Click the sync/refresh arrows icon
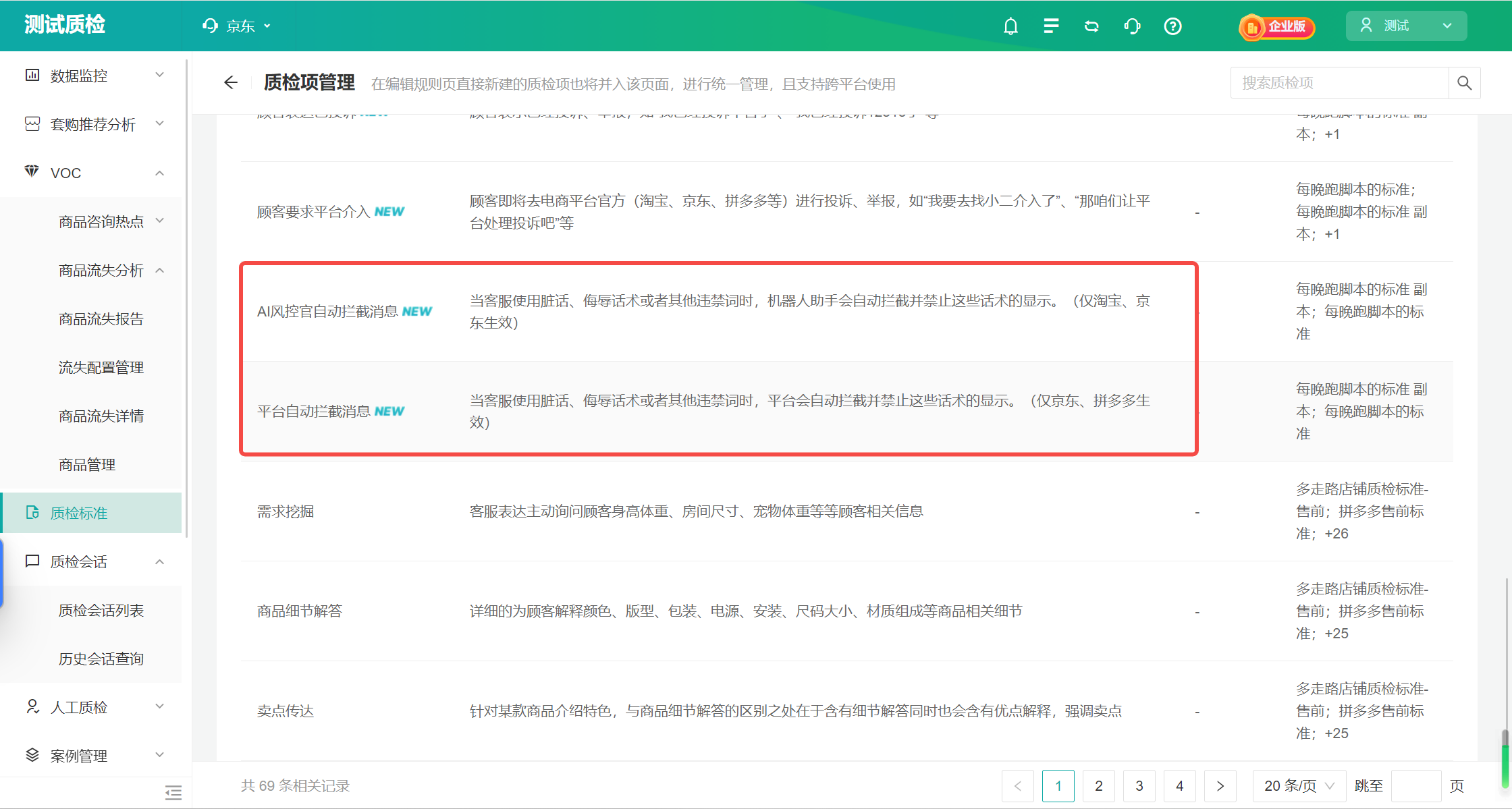Image resolution: width=1512 pixels, height=809 pixels. pyautogui.click(x=1091, y=26)
